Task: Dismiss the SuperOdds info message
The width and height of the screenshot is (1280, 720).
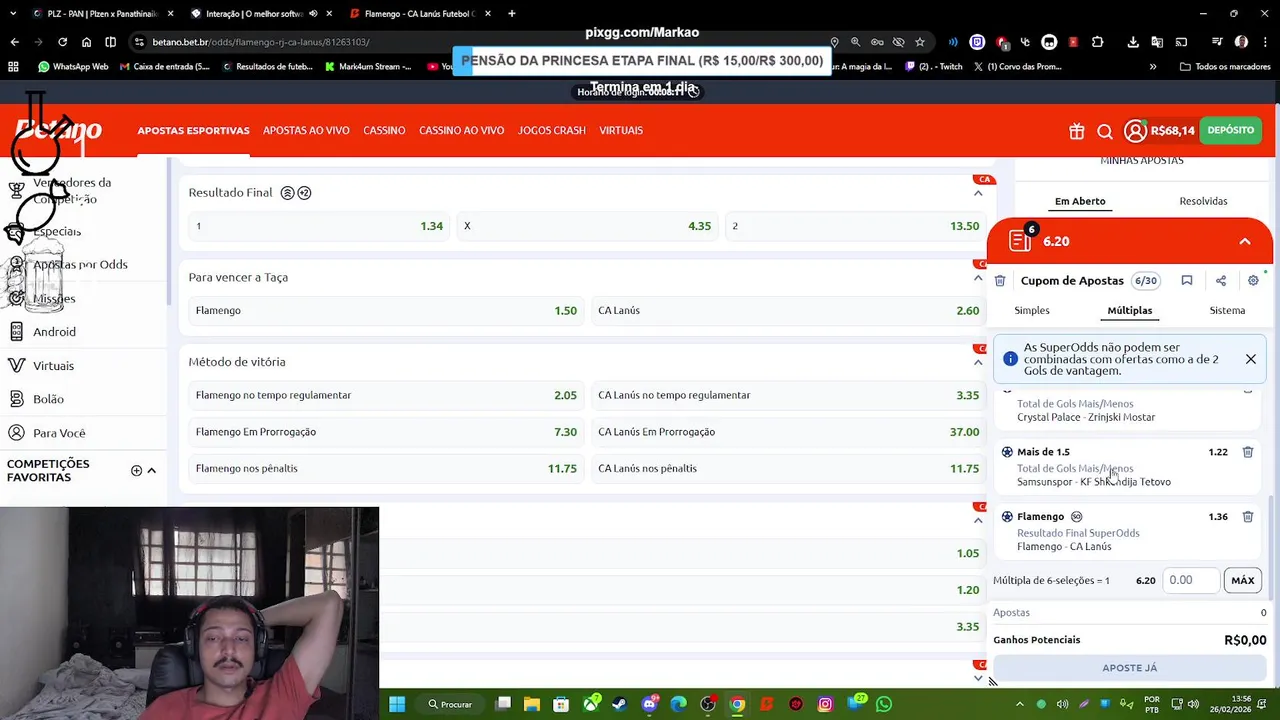Action: click(1251, 359)
